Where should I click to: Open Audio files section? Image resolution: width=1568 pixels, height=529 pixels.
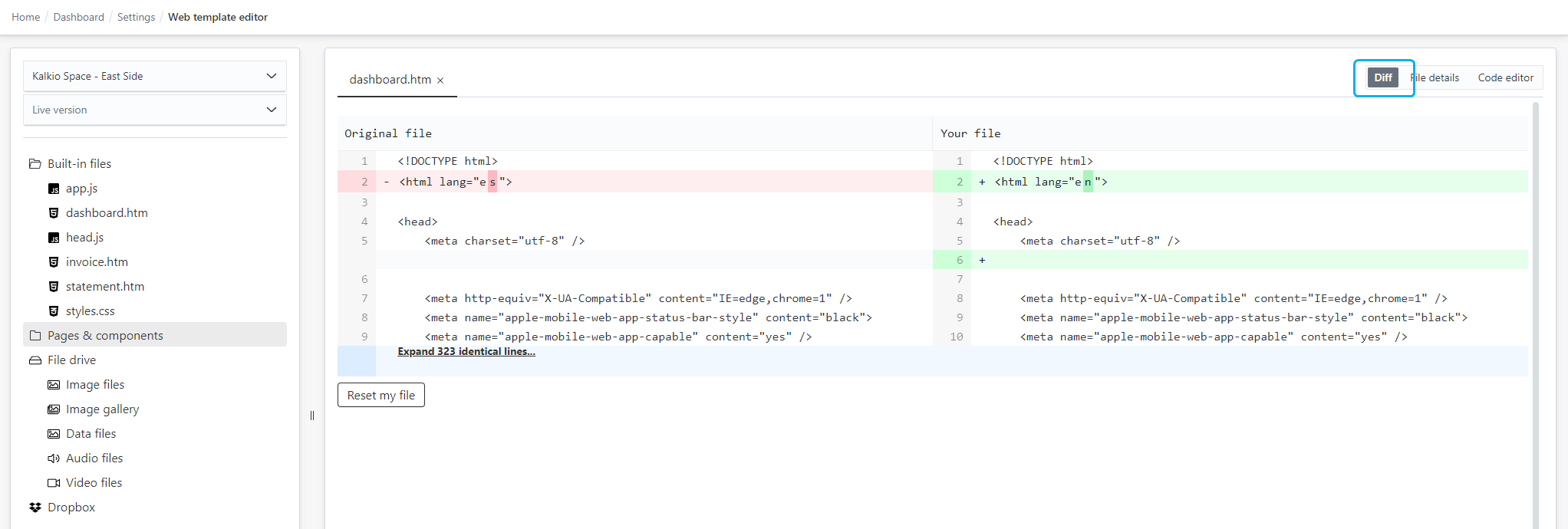(x=94, y=458)
